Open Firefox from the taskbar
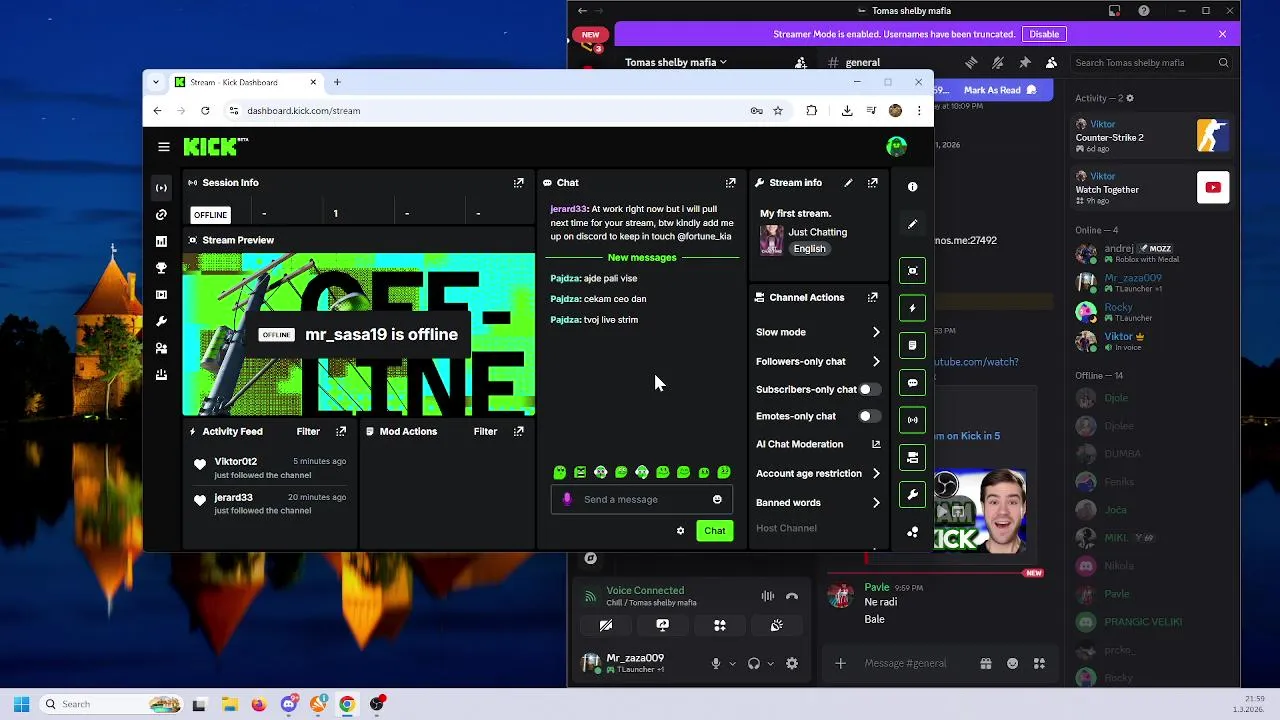Image resolution: width=1280 pixels, height=720 pixels. coord(259,704)
